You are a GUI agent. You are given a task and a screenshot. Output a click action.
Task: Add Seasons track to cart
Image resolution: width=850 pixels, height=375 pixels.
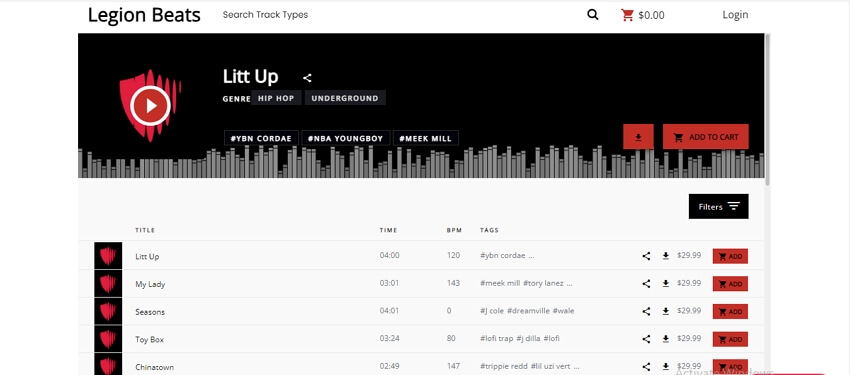[730, 312]
